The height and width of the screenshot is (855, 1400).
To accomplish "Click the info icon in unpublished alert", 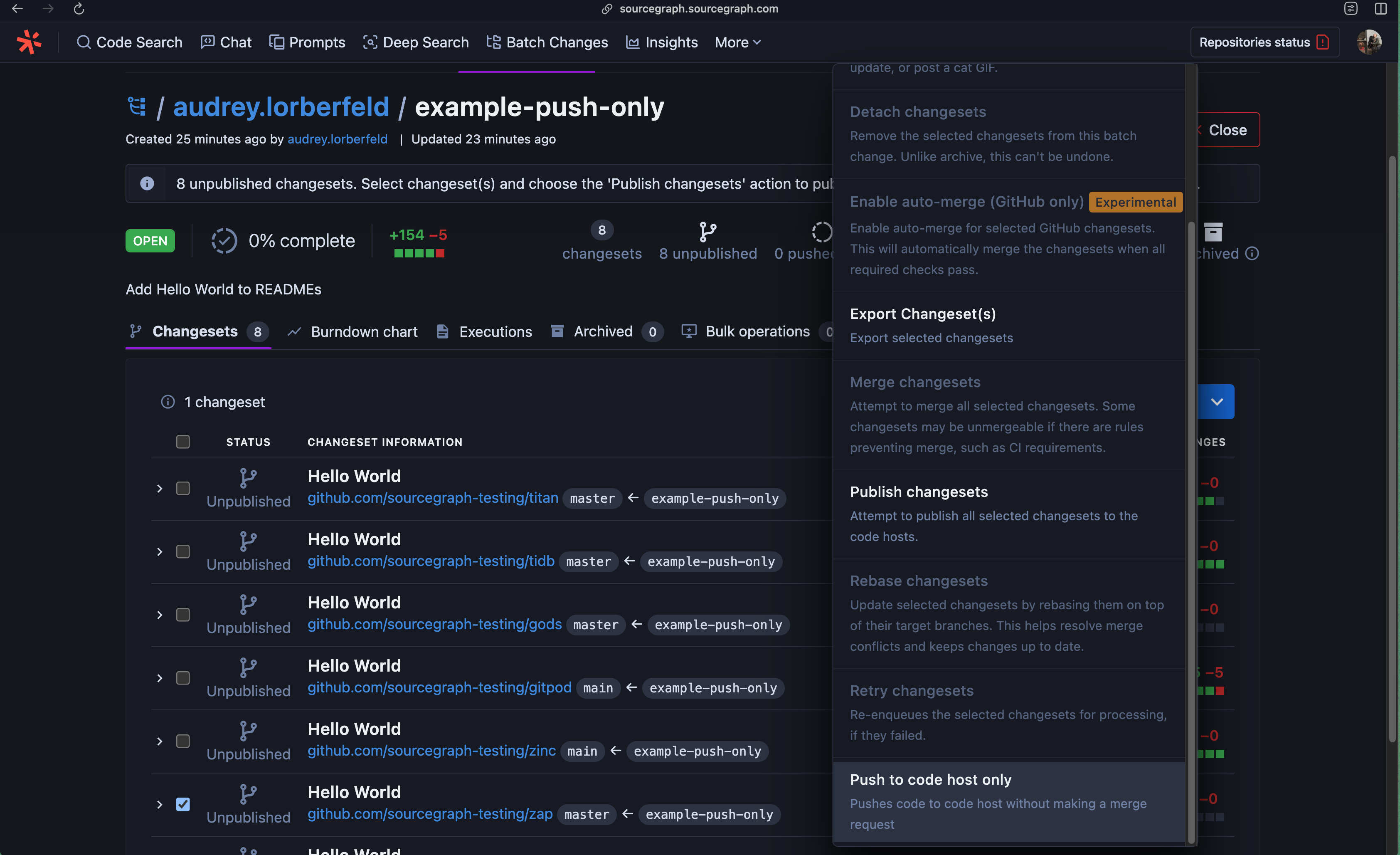I will click(x=147, y=183).
